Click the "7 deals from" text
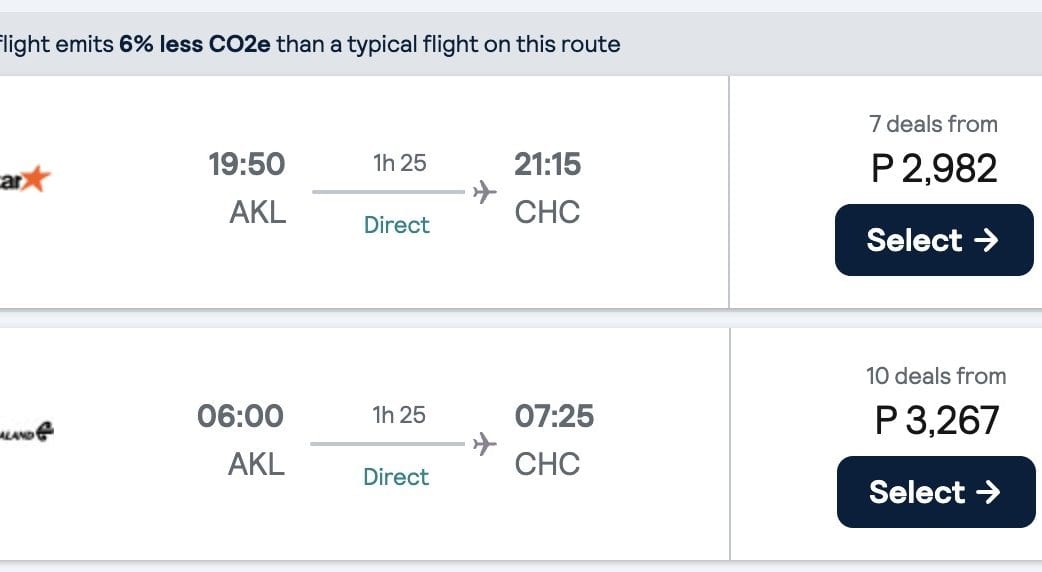 (933, 124)
